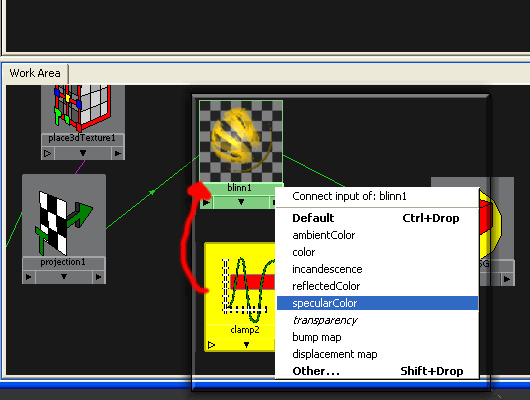Select the projection1 node swatch
The image size is (530, 400).
coord(64,215)
